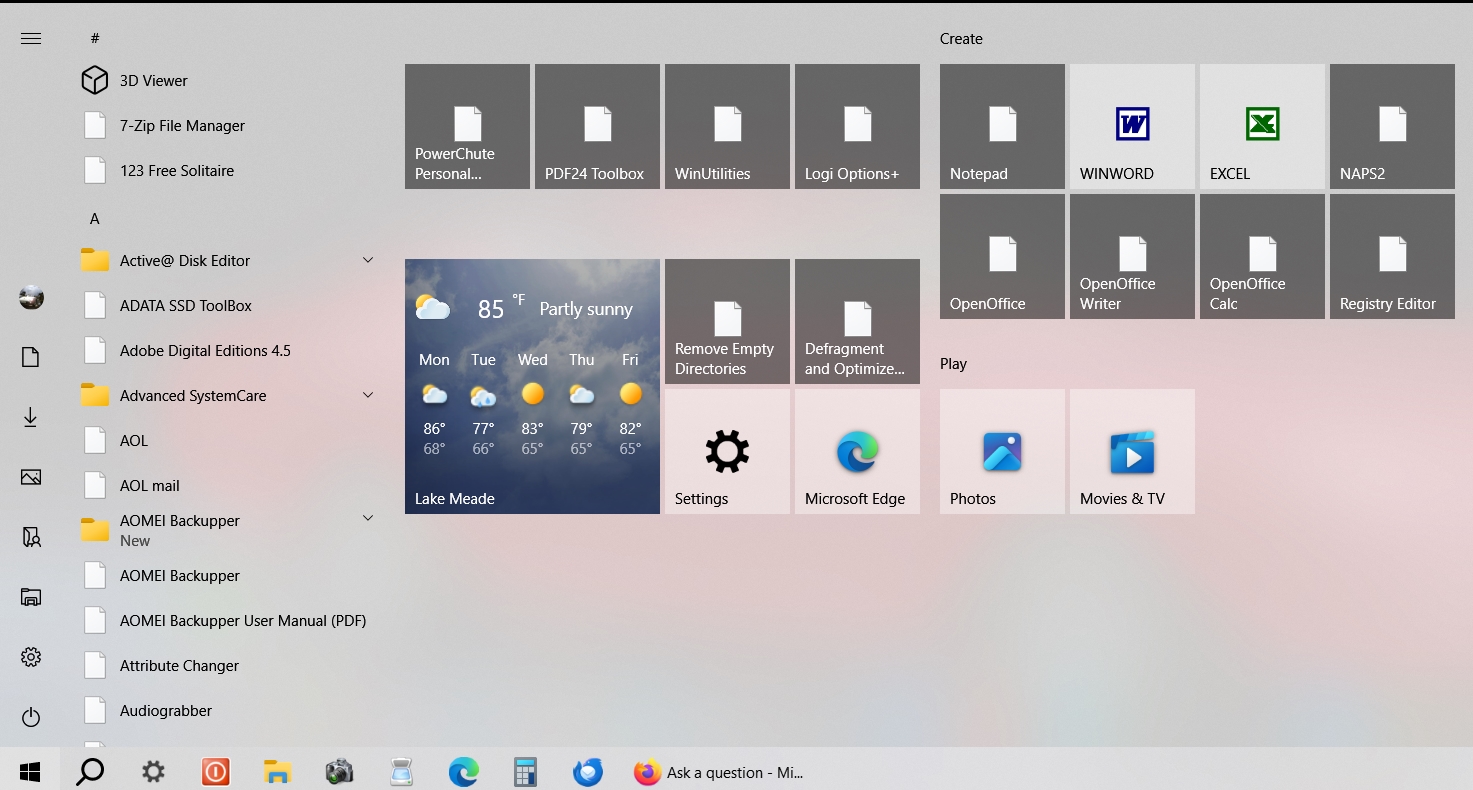Open the settings gear in the taskbar
The width and height of the screenshot is (1473, 790).
tap(153, 772)
